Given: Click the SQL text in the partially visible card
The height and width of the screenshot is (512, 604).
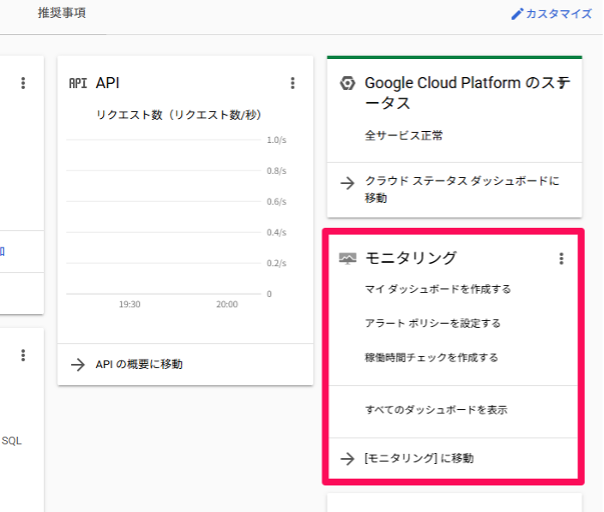Looking at the screenshot, I should coord(11,441).
